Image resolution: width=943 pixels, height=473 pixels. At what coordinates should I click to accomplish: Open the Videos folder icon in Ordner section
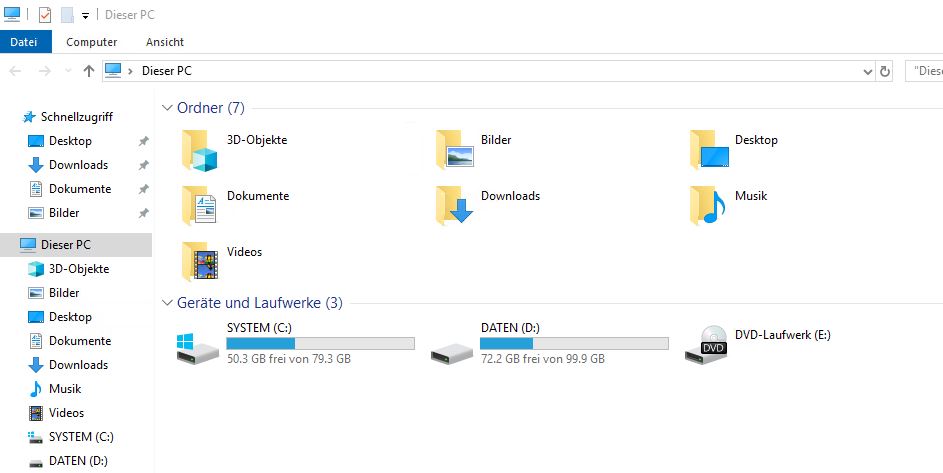pyautogui.click(x=200, y=261)
